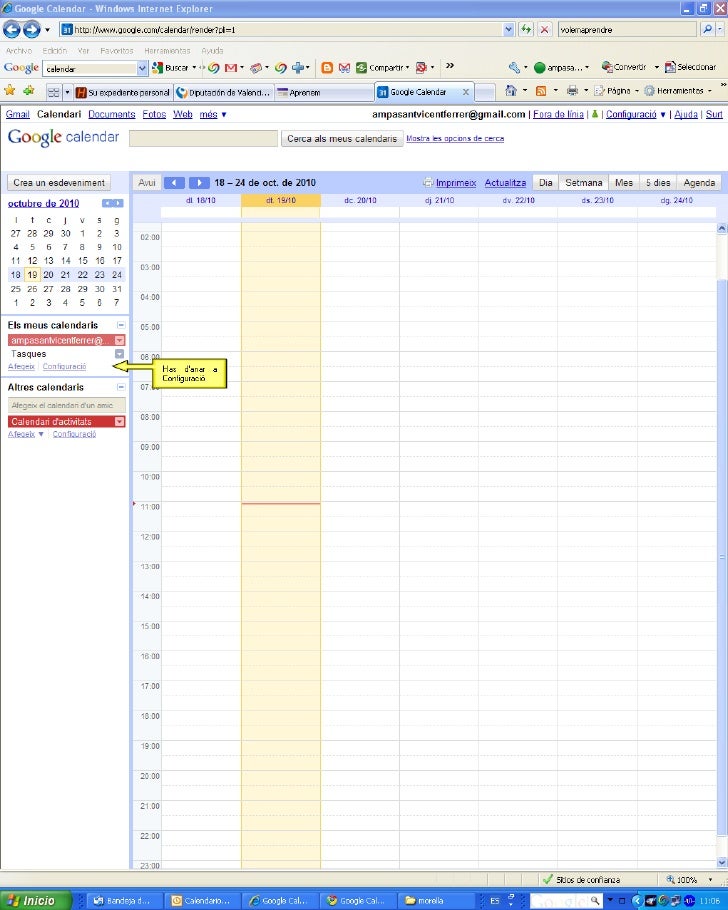Stop loading with the red X icon

[x=544, y=29]
